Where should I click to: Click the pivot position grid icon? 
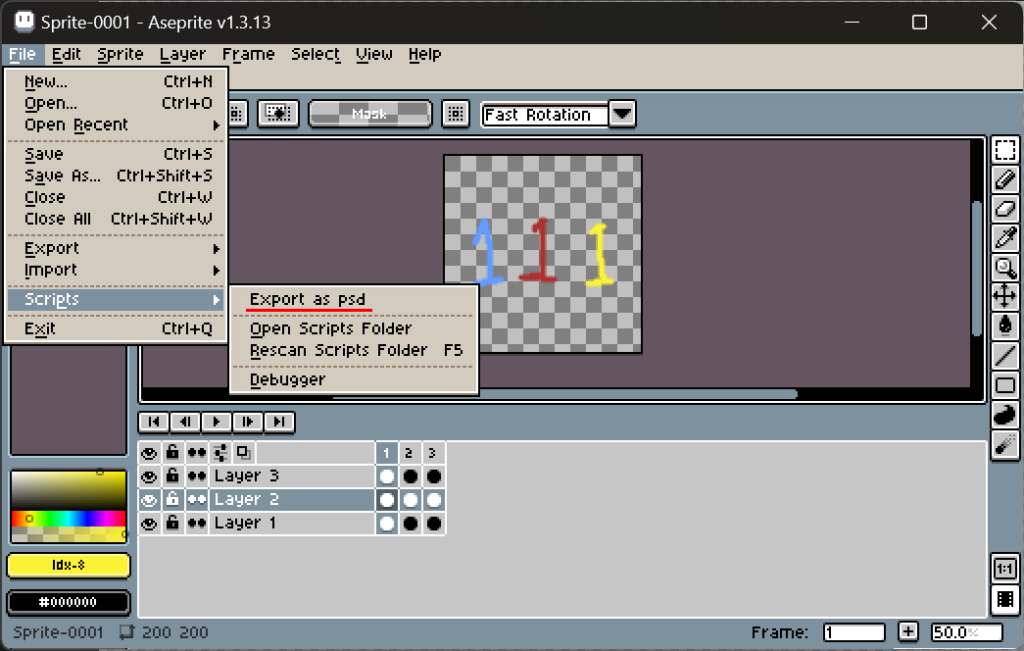point(456,114)
